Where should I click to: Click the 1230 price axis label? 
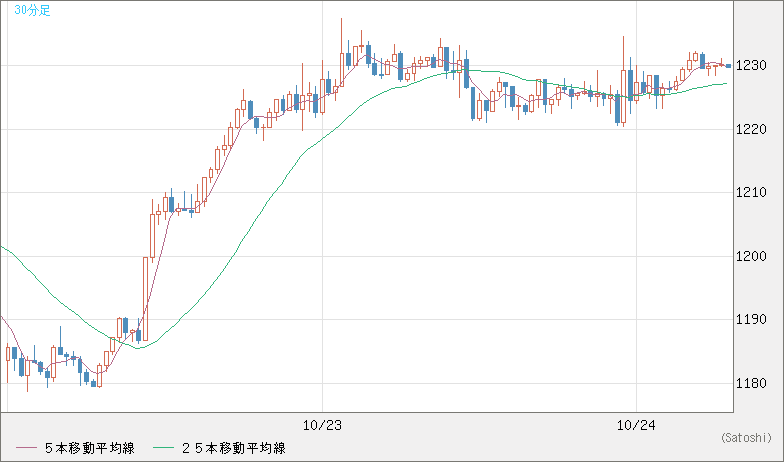752,66
